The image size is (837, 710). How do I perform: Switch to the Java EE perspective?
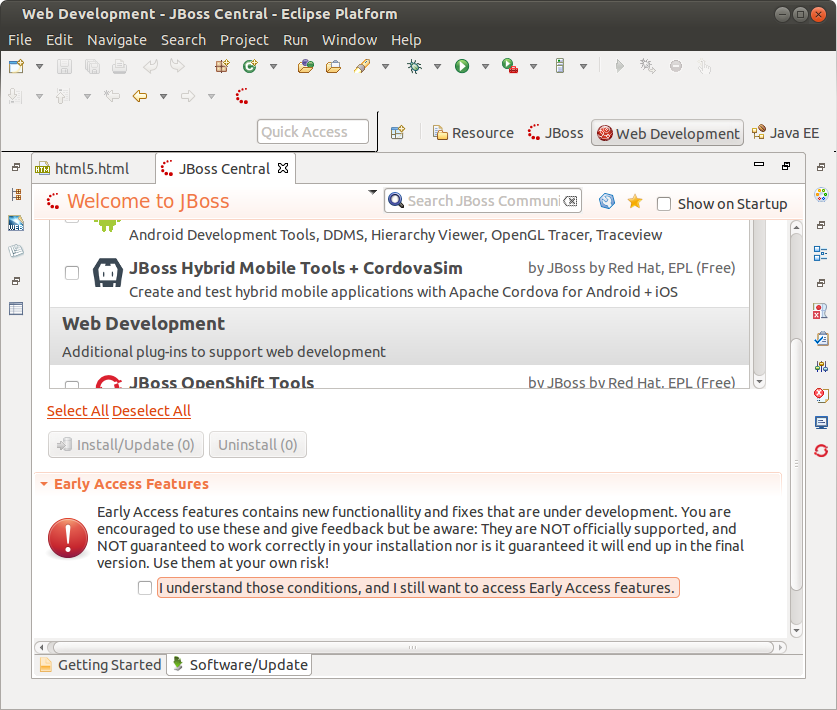point(786,133)
